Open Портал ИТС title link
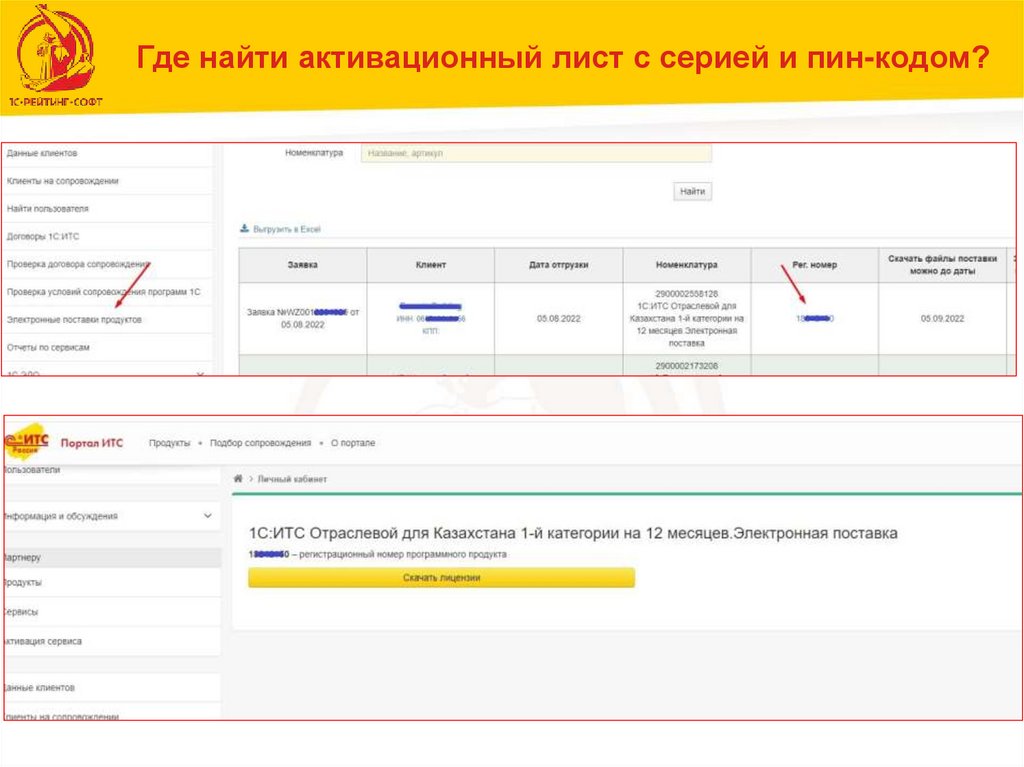Screen dimensions: 1024x767 [x=91, y=442]
